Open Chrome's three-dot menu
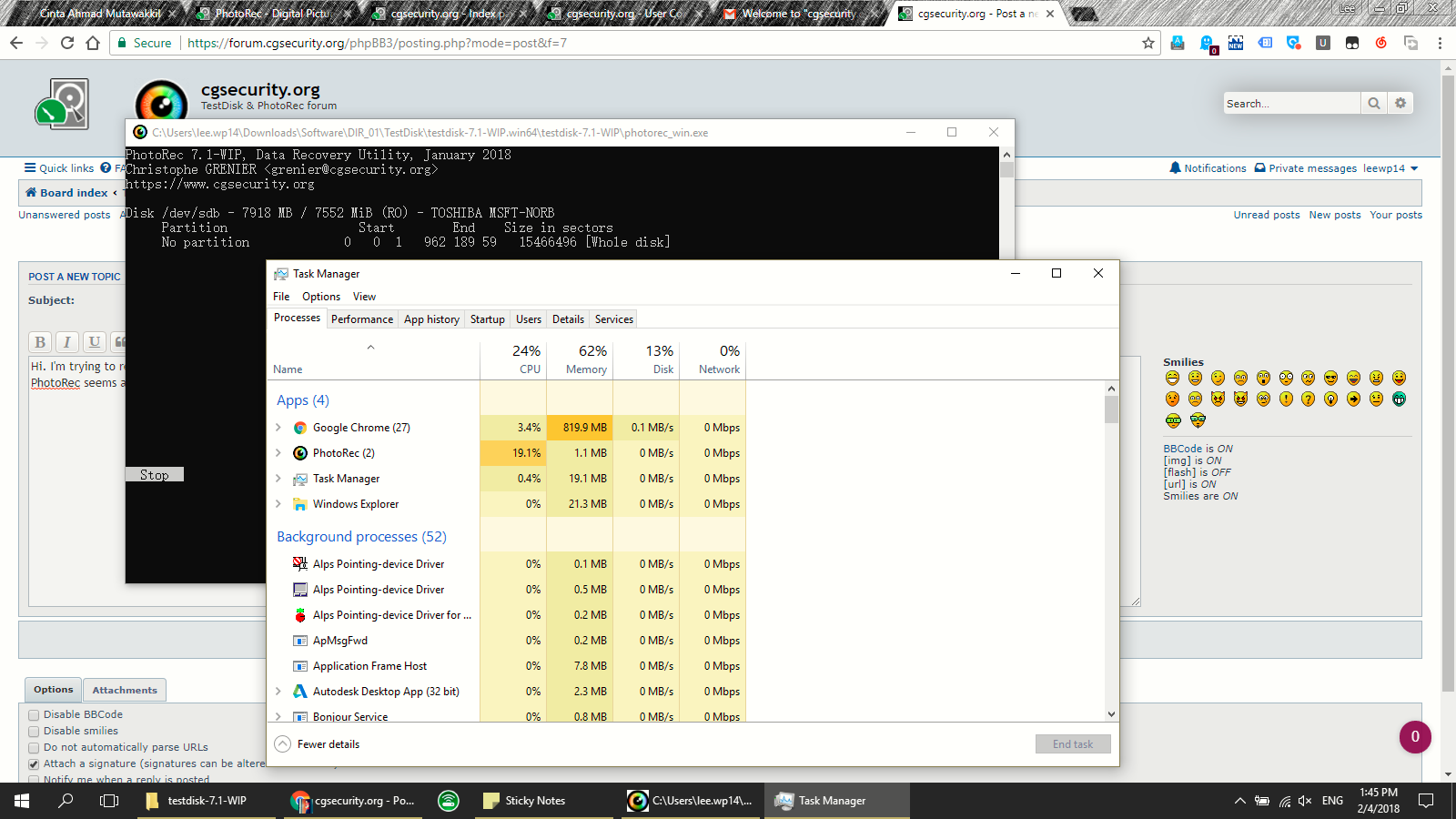This screenshot has height=819, width=1456. pos(1440,43)
